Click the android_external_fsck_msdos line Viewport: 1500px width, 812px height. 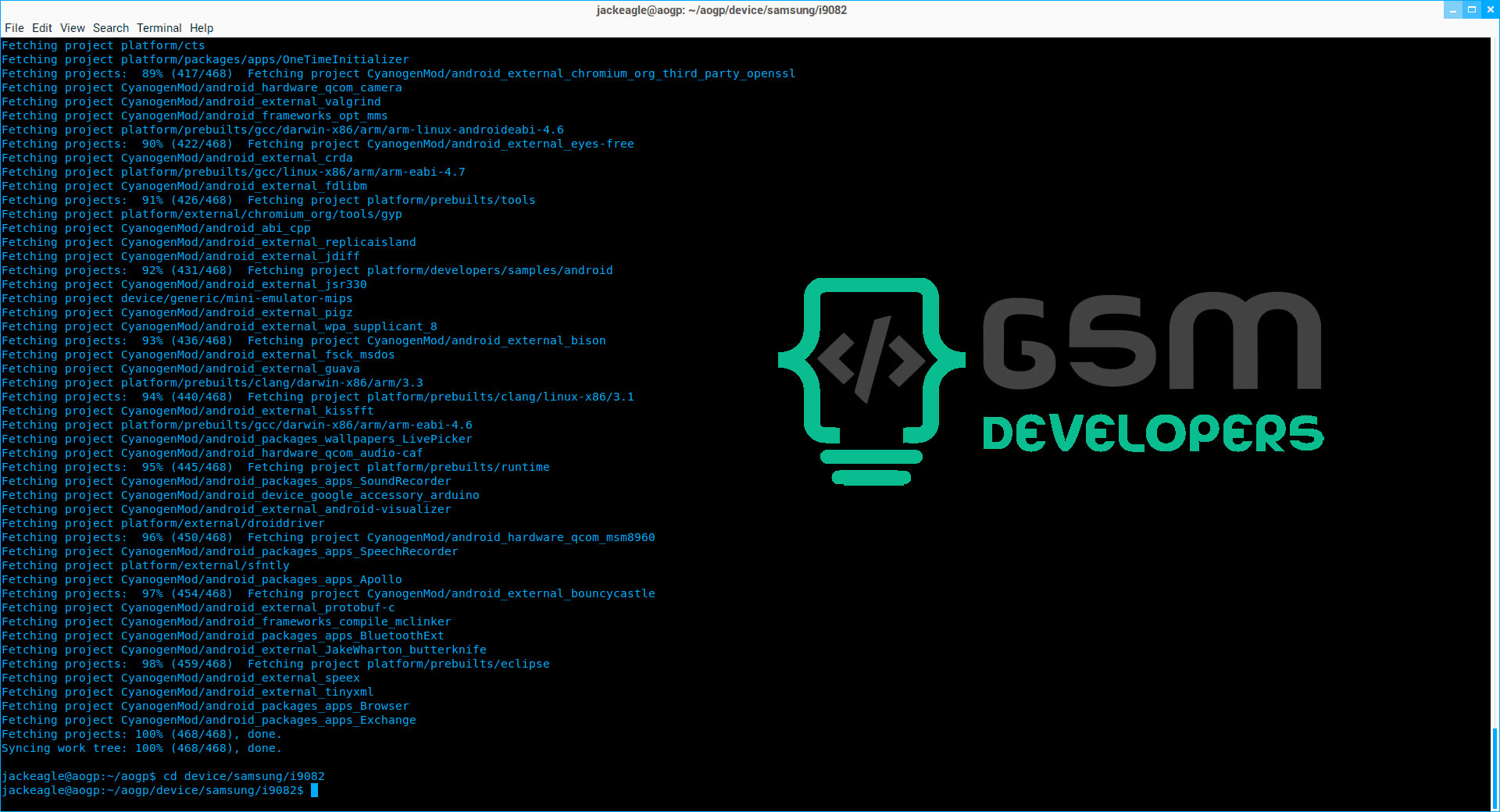tap(198, 355)
